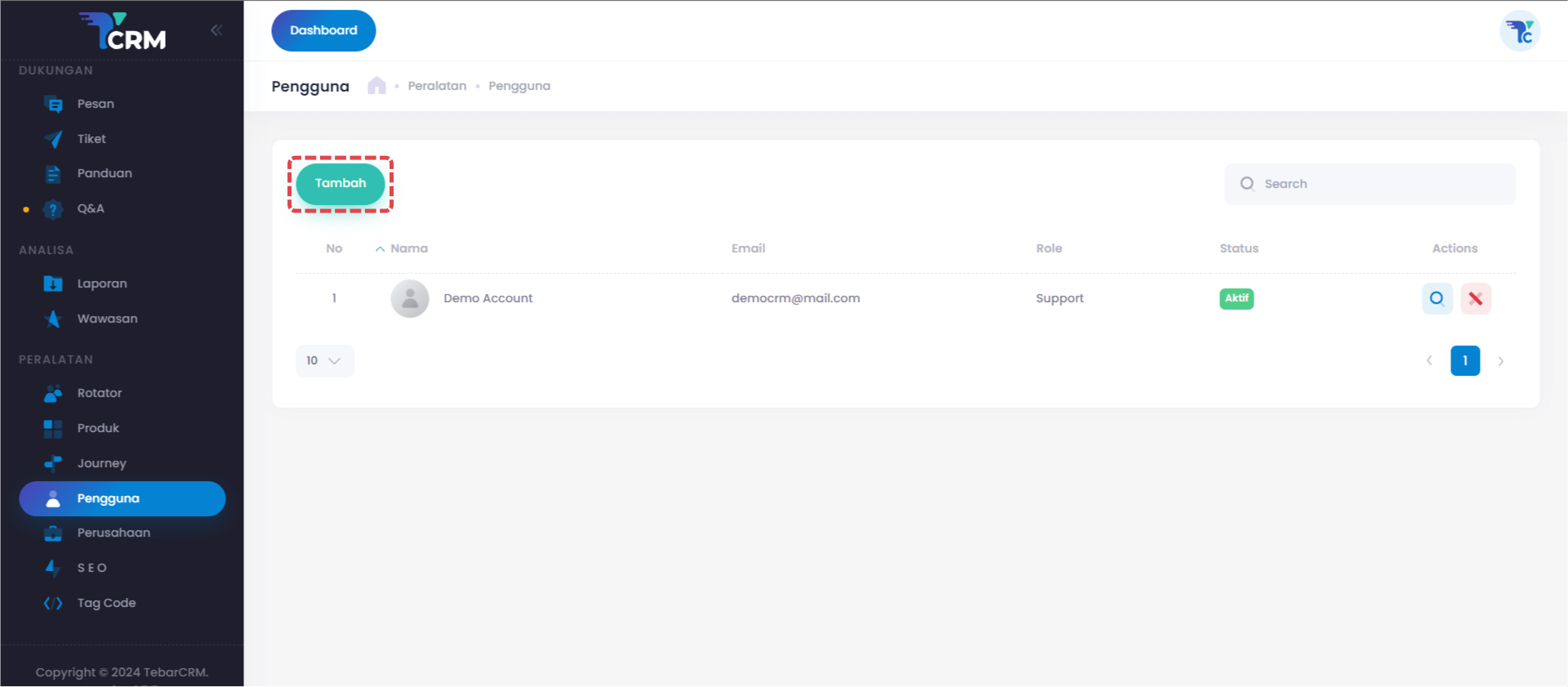Viewport: 1568px width, 687px height.
Task: Go to the next page arrow
Action: pyautogui.click(x=1500, y=361)
